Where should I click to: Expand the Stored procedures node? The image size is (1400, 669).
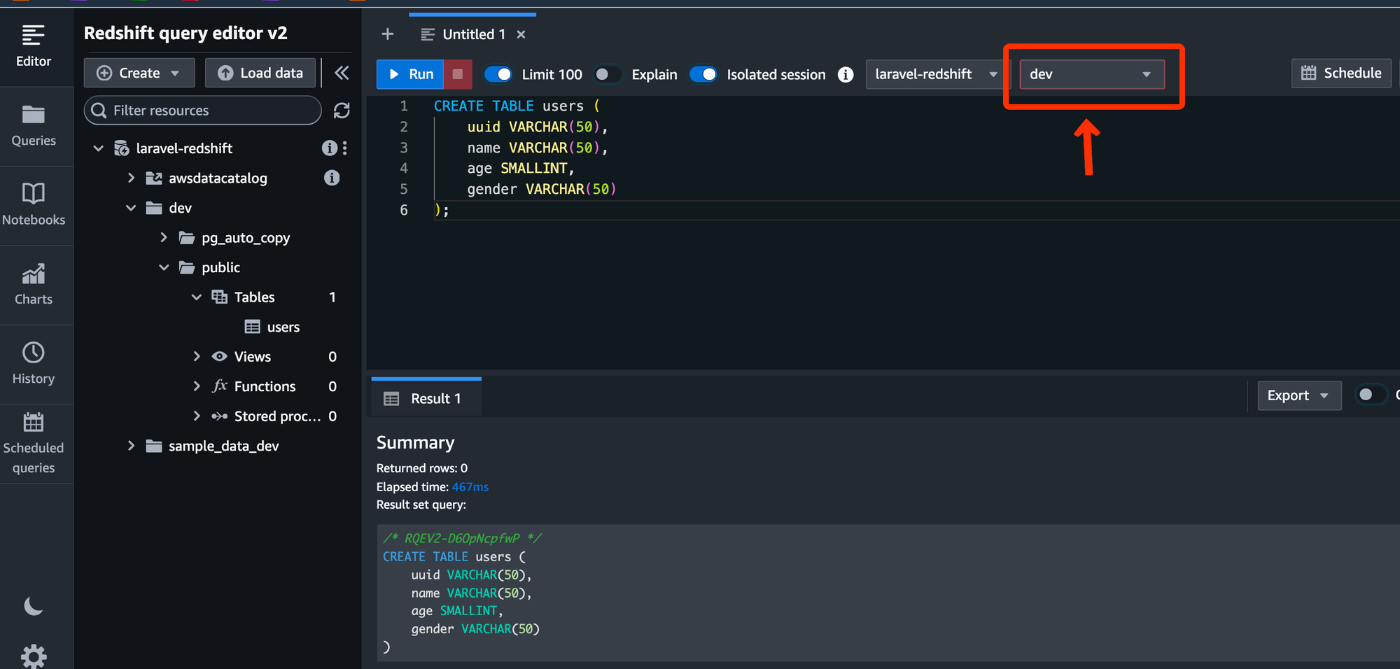coord(197,416)
